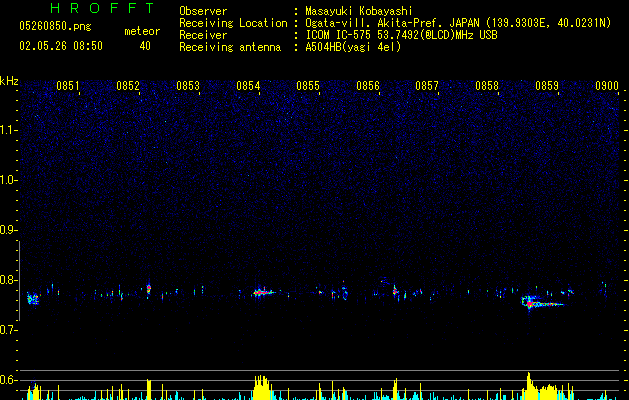Viewport: 629px width, 400px height.
Task: Click the 0.7 kHz axis label
Action: click(x=9, y=330)
